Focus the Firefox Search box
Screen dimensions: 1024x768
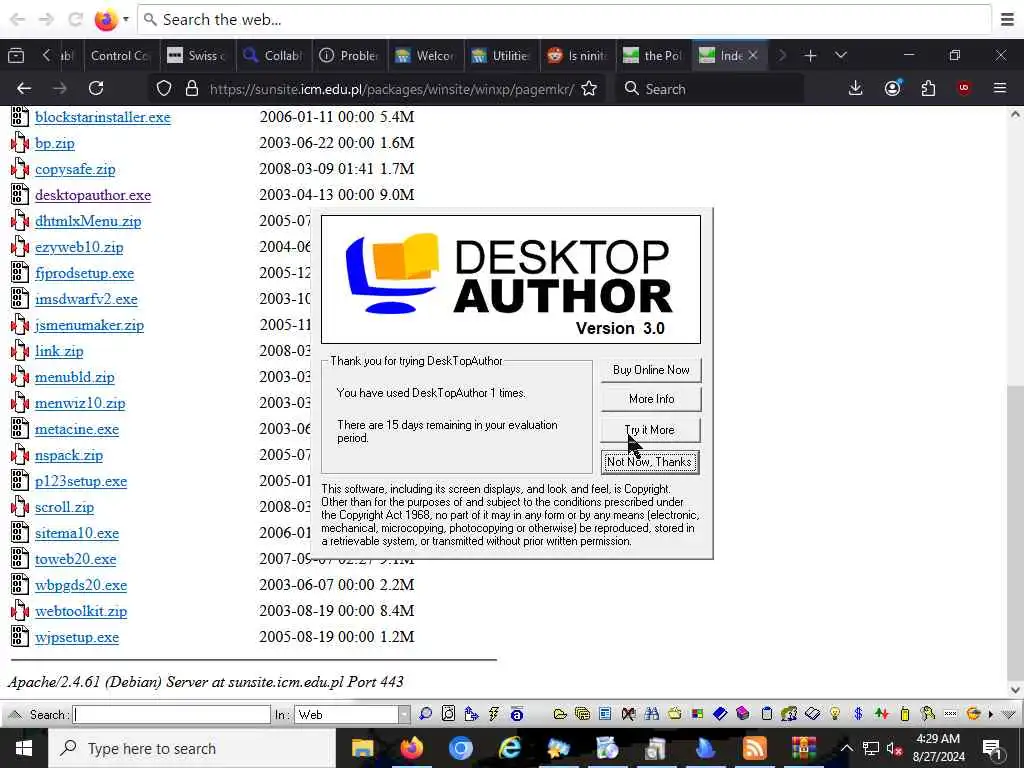coord(709,89)
